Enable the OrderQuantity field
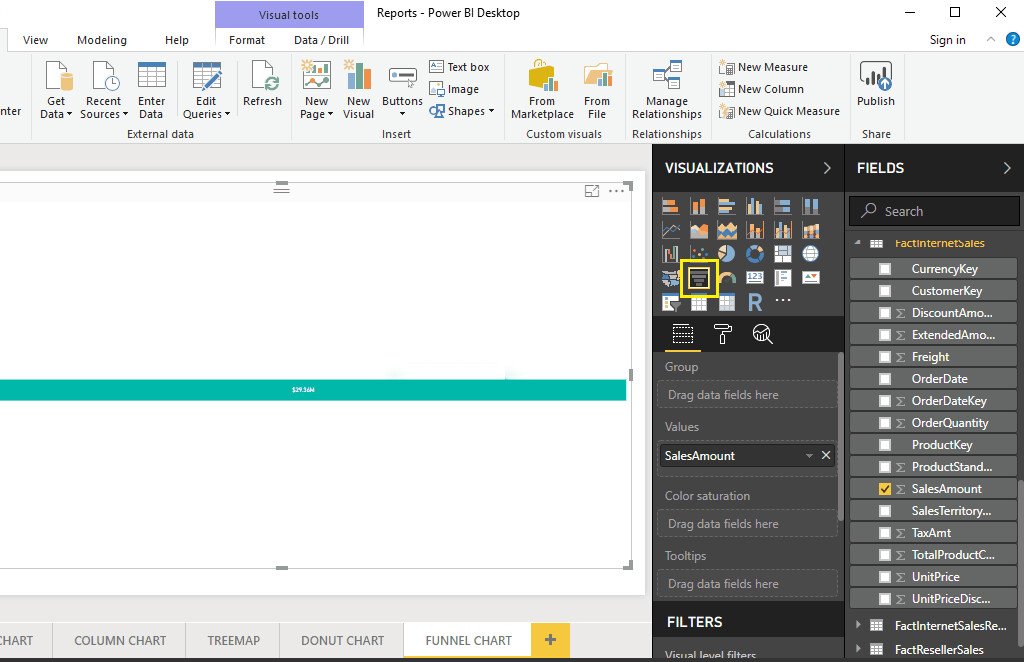 point(885,423)
